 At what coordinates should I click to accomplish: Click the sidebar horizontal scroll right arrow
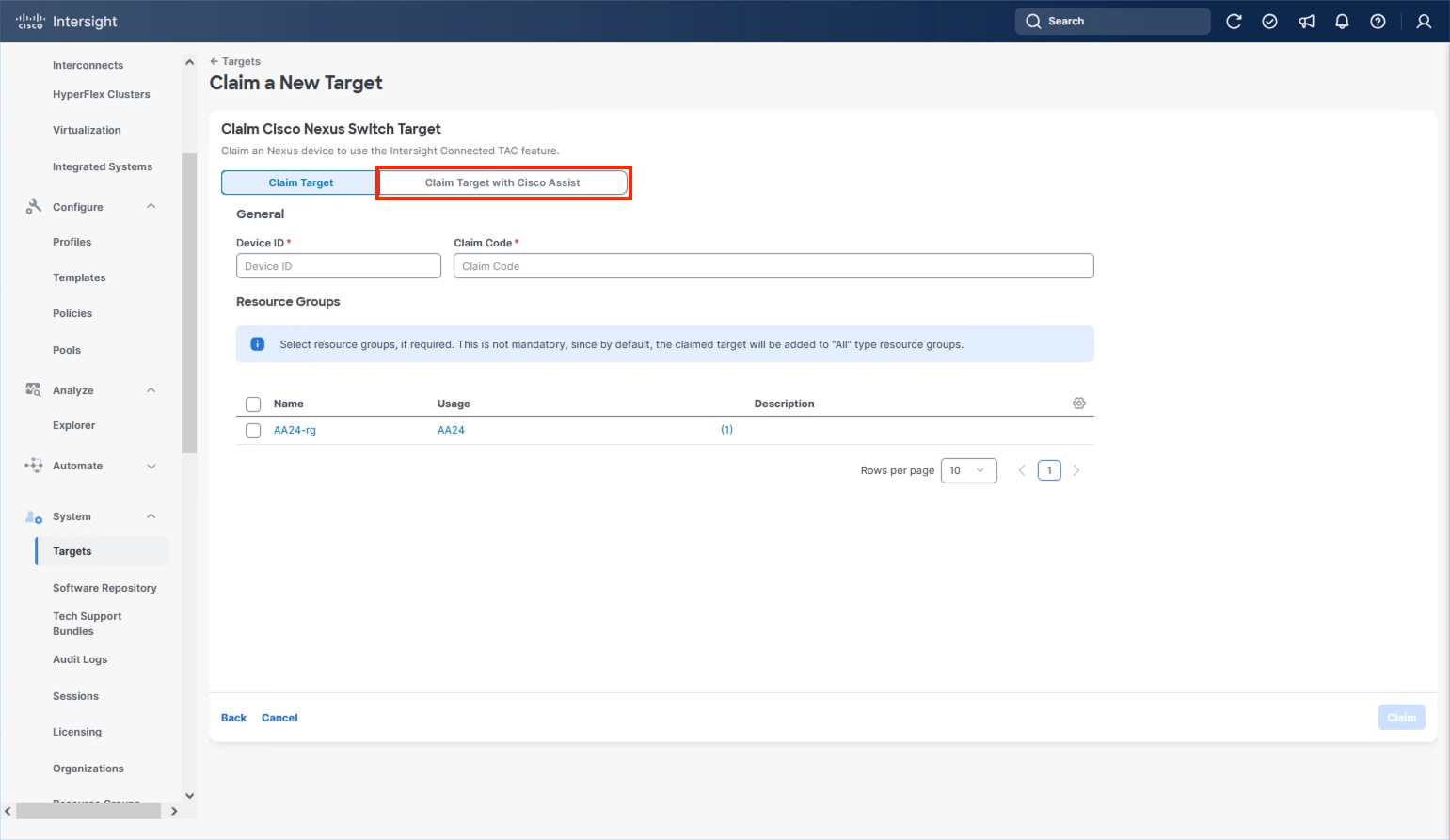click(x=174, y=811)
